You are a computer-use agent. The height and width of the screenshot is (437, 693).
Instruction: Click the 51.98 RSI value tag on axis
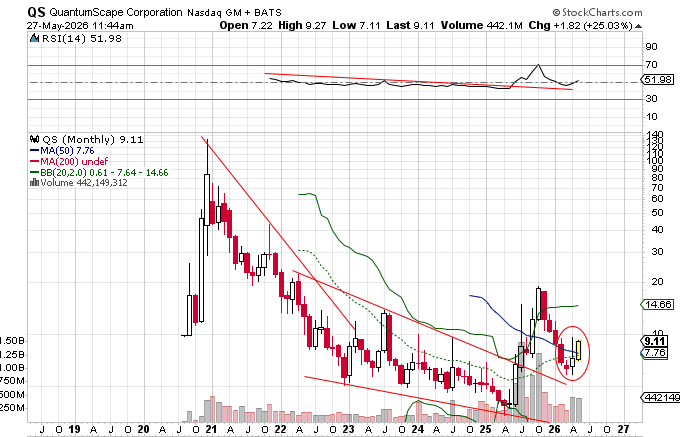click(x=657, y=80)
